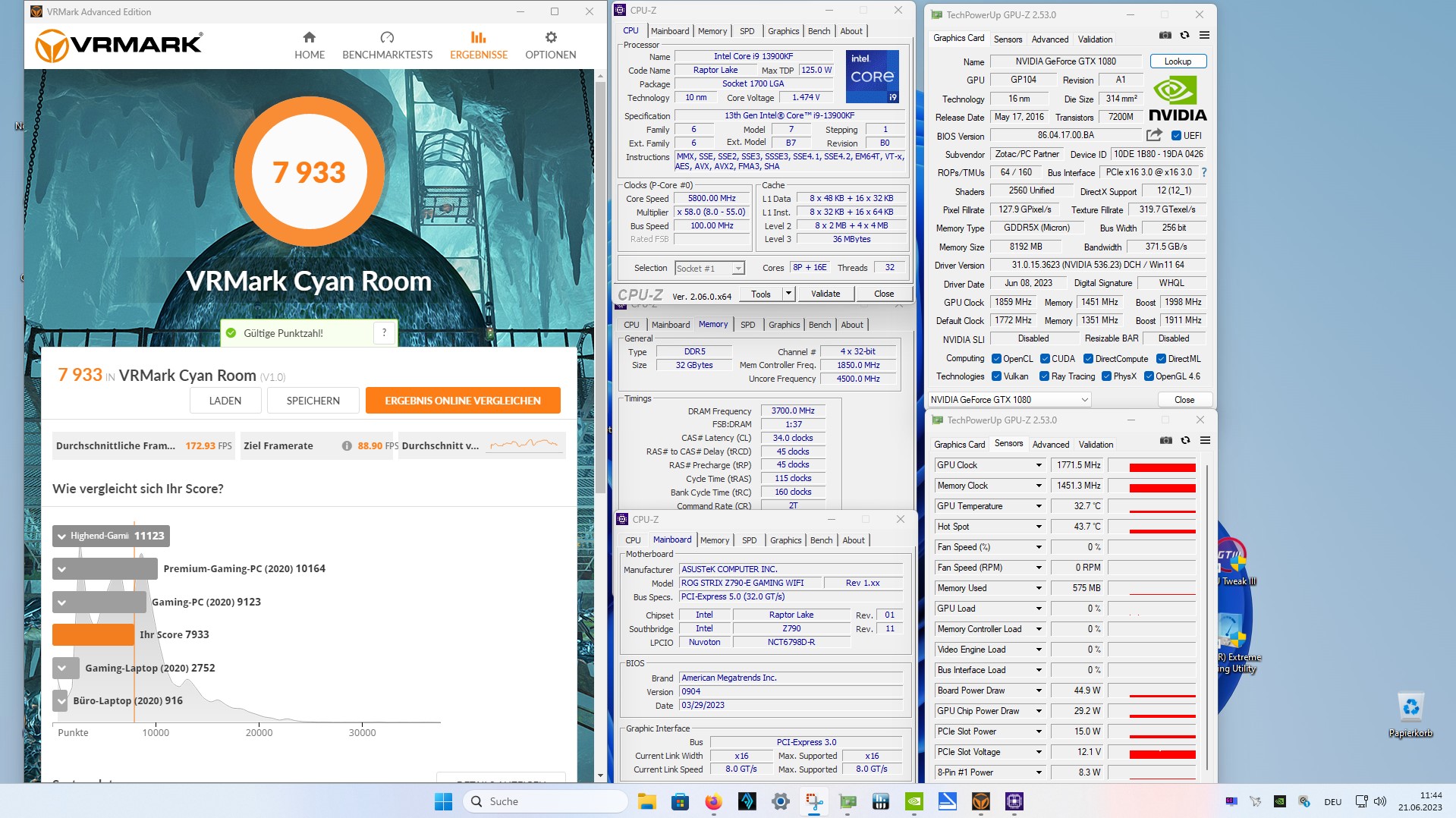
Task: Click the refresh icon in the GPU-Z Sensors window
Action: pyautogui.click(x=1185, y=440)
